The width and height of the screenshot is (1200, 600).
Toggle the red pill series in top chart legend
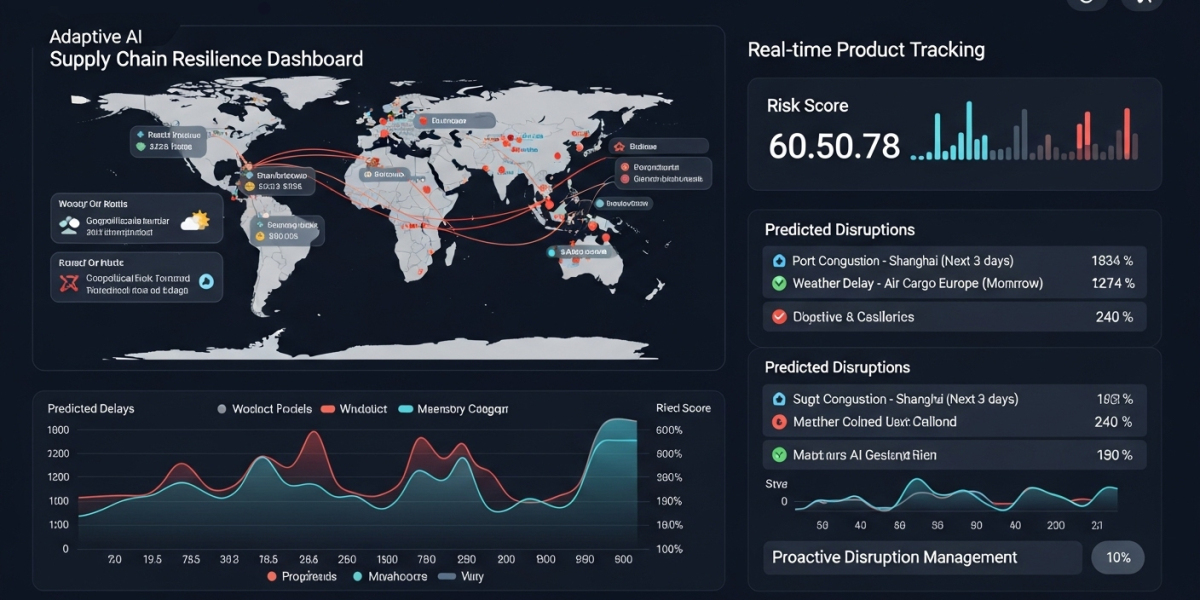point(326,409)
